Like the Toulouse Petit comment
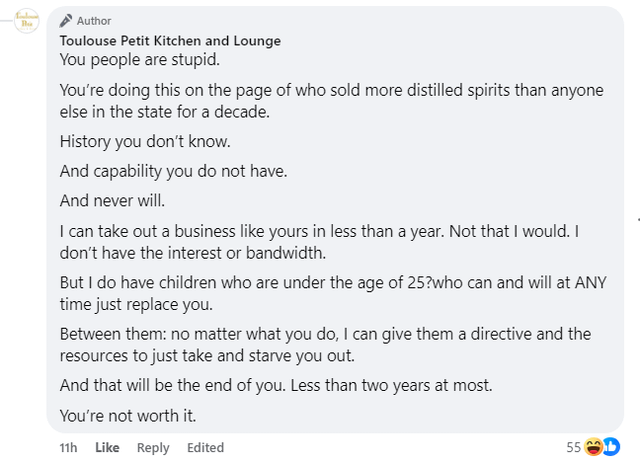Viewport: 640px width, 463px height. (x=108, y=448)
